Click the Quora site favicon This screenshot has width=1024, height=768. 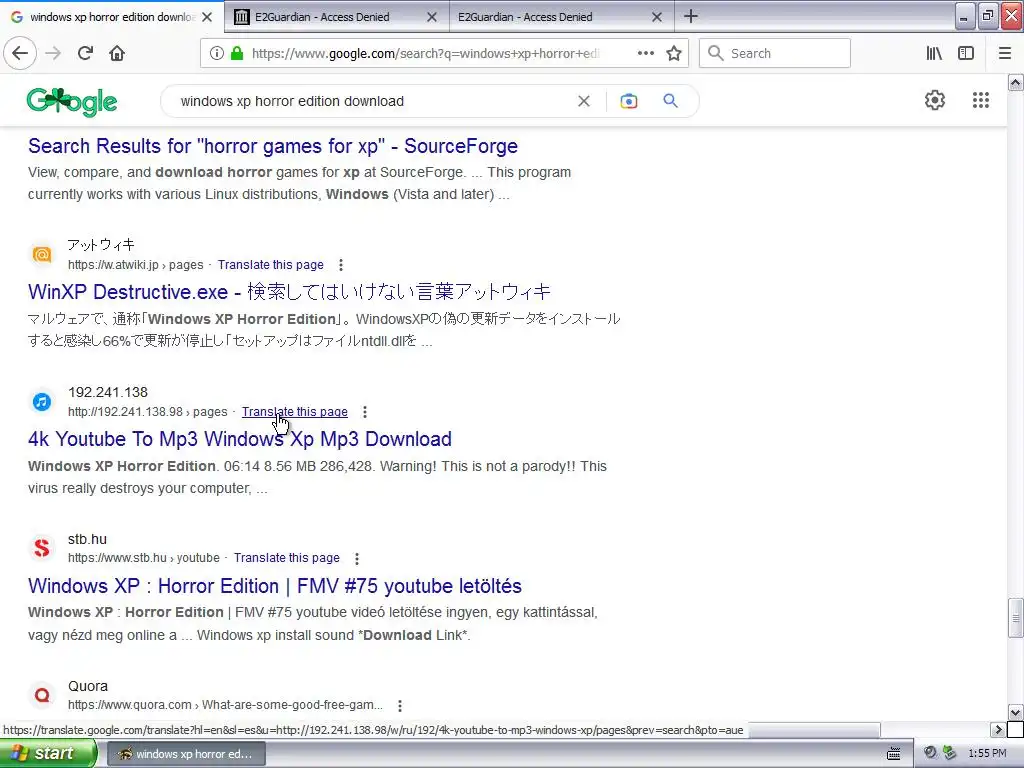click(42, 695)
